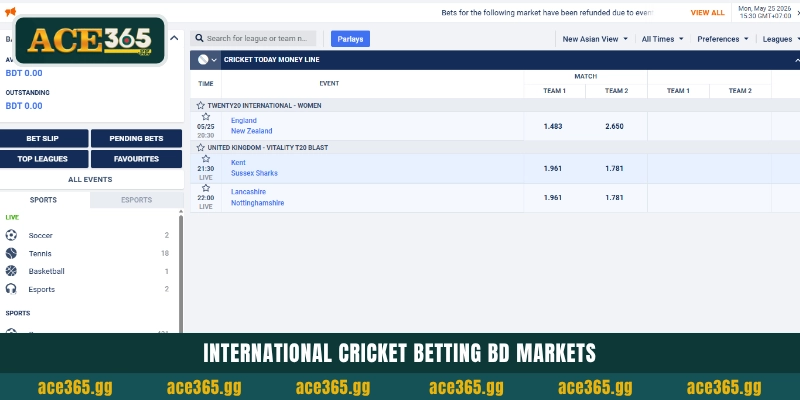Click the Parlays button
Image resolution: width=800 pixels, height=400 pixels.
click(350, 39)
